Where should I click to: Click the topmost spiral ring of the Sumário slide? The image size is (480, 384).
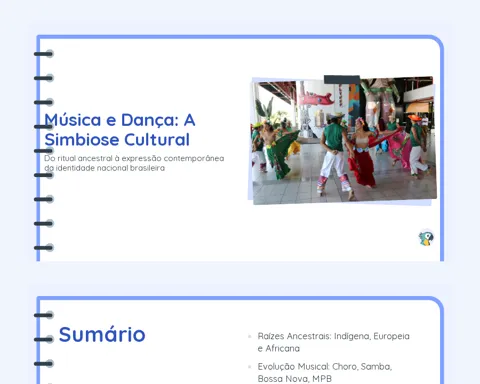pyautogui.click(x=44, y=315)
